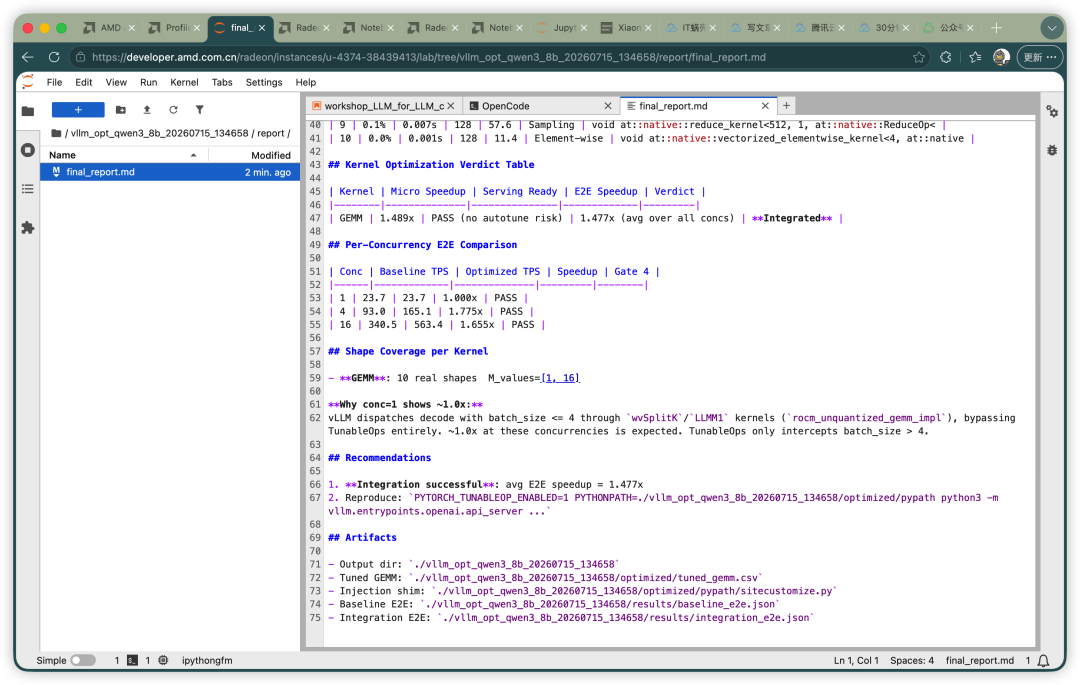Click the site info icon beside the URL

[80, 57]
